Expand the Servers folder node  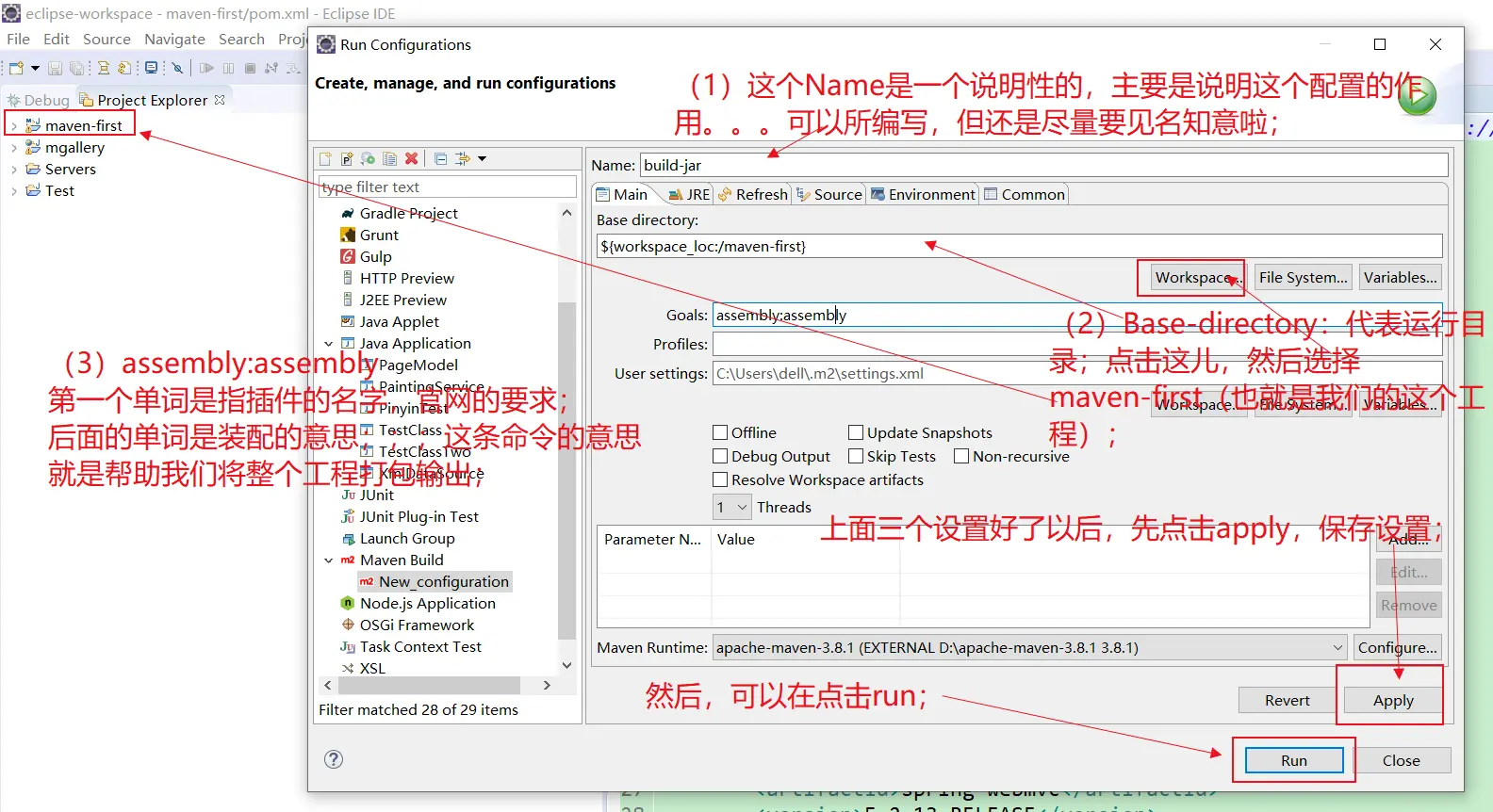tap(14, 170)
